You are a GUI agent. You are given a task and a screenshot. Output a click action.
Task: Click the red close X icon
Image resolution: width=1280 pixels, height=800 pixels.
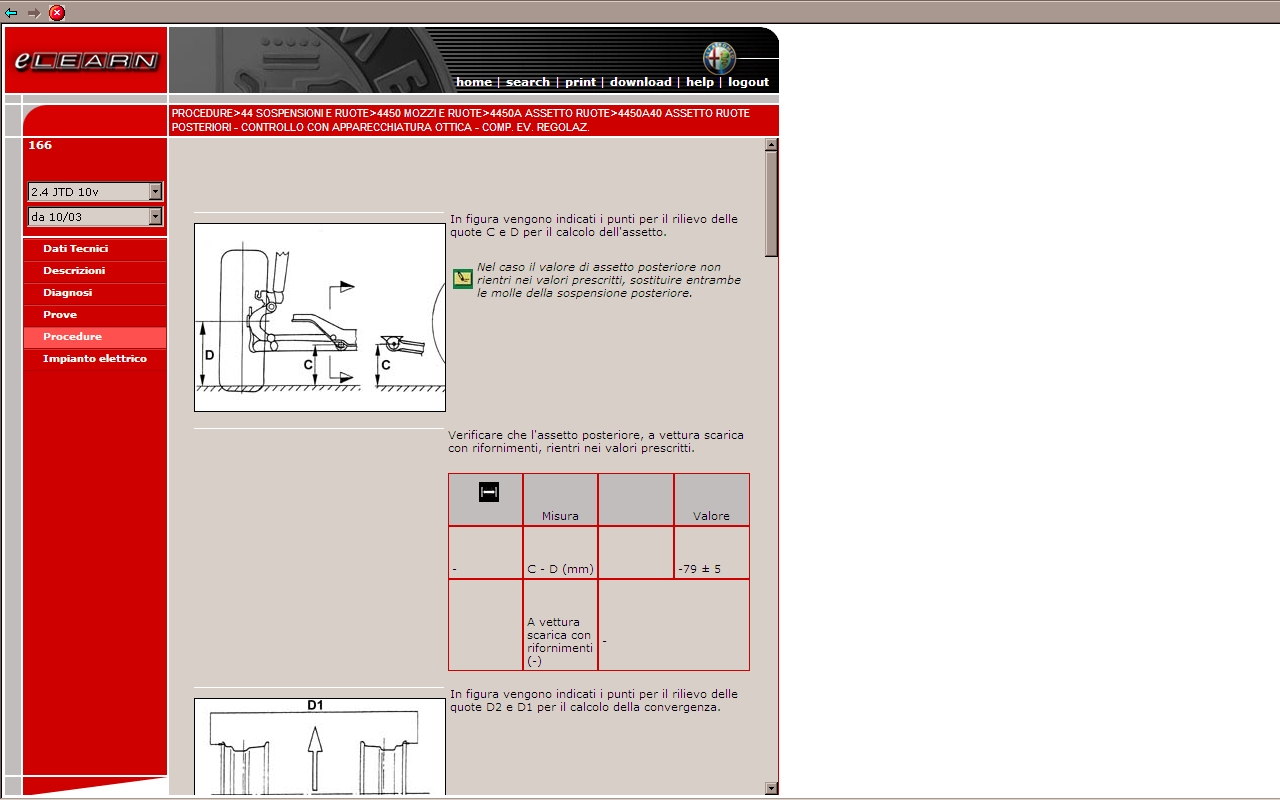click(x=57, y=13)
